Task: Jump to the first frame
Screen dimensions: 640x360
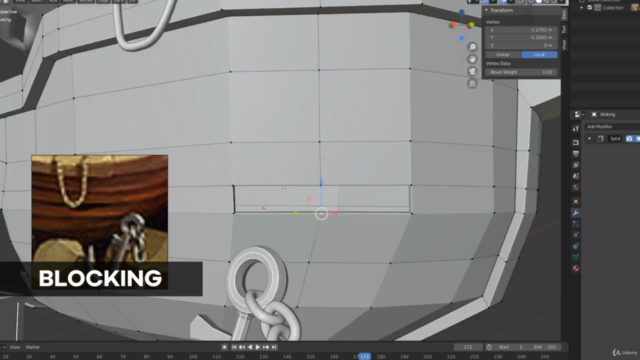Action: (234, 347)
